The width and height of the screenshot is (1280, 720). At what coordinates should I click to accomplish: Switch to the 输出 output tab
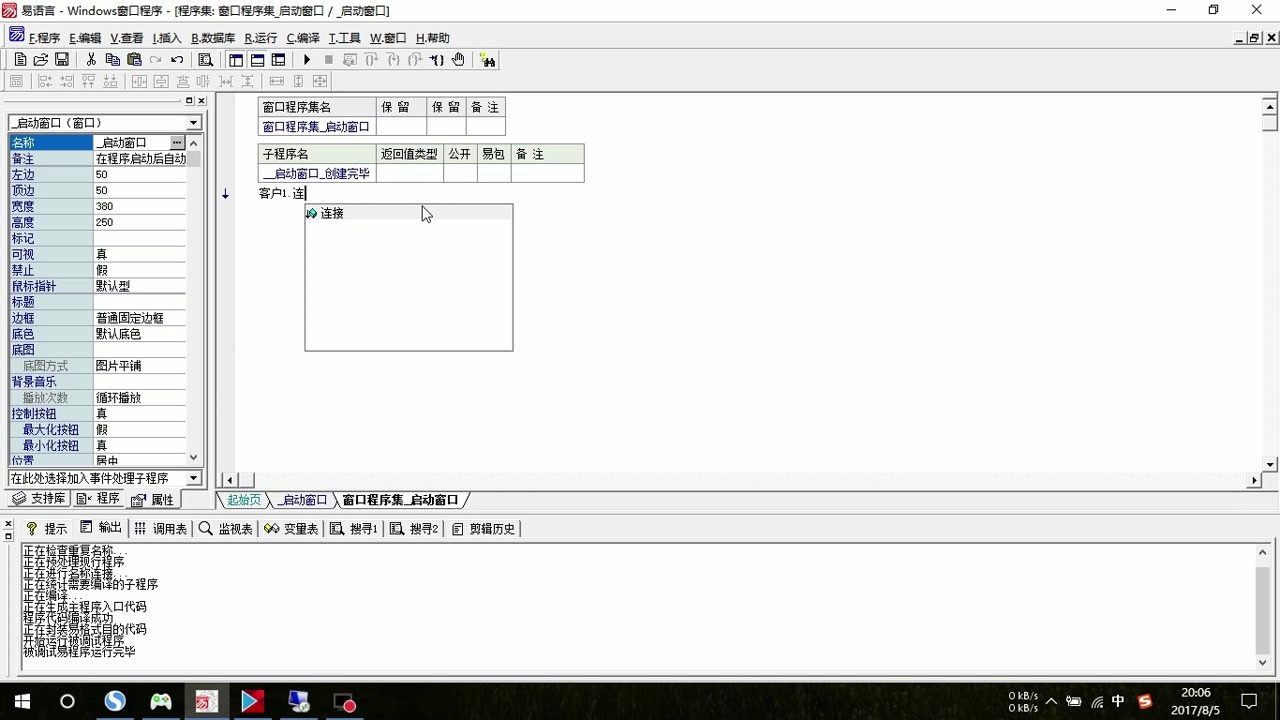(x=101, y=528)
